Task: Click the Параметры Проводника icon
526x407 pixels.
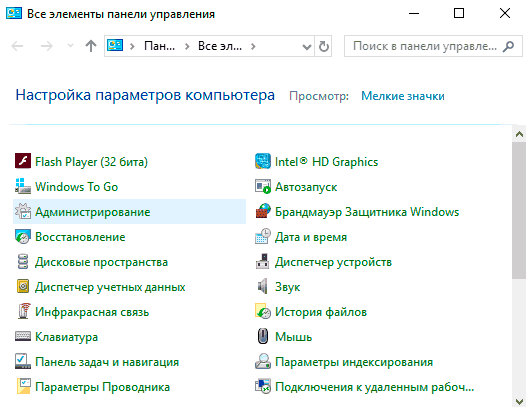Action: point(23,387)
